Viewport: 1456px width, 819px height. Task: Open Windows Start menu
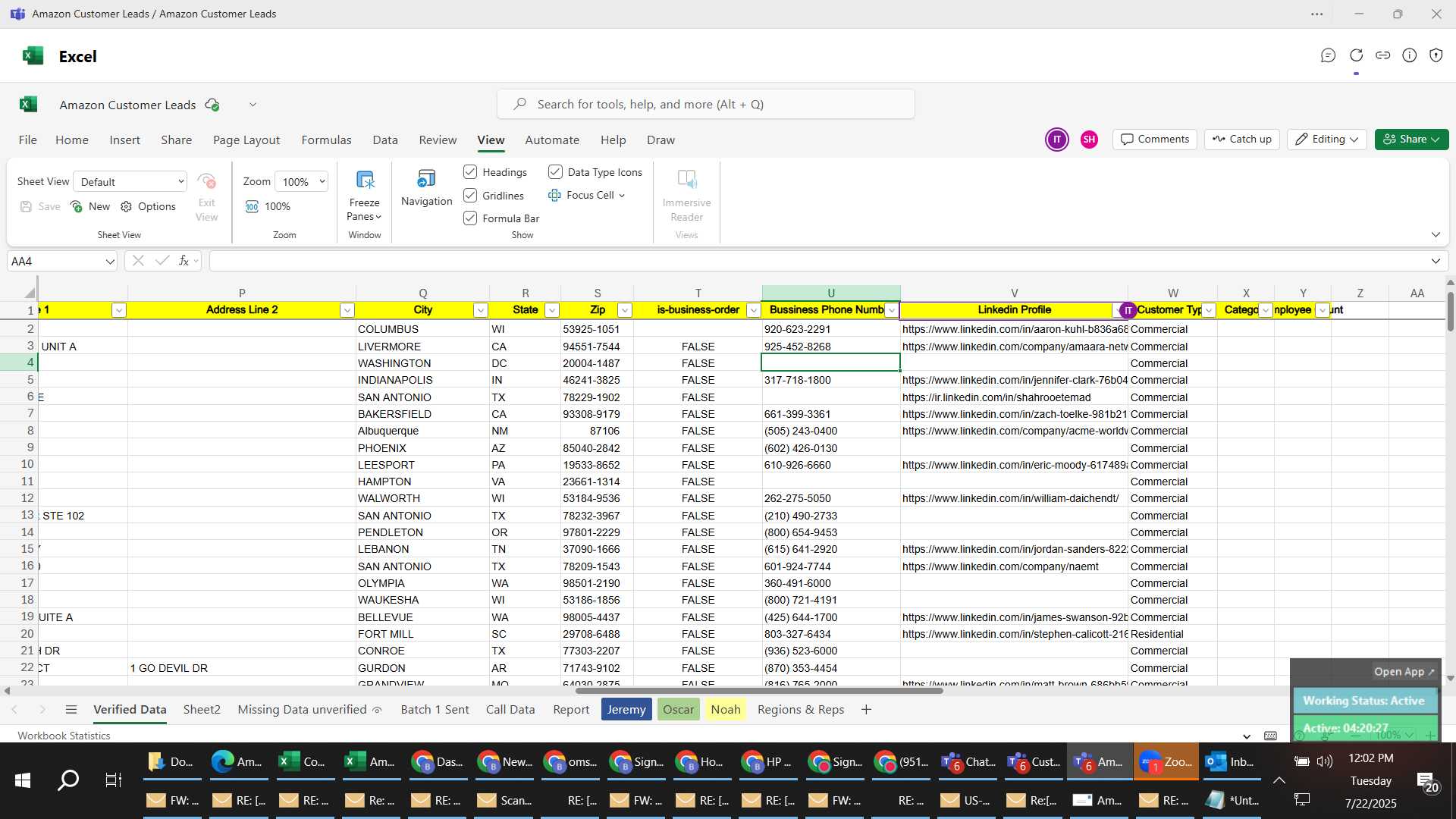(23, 780)
